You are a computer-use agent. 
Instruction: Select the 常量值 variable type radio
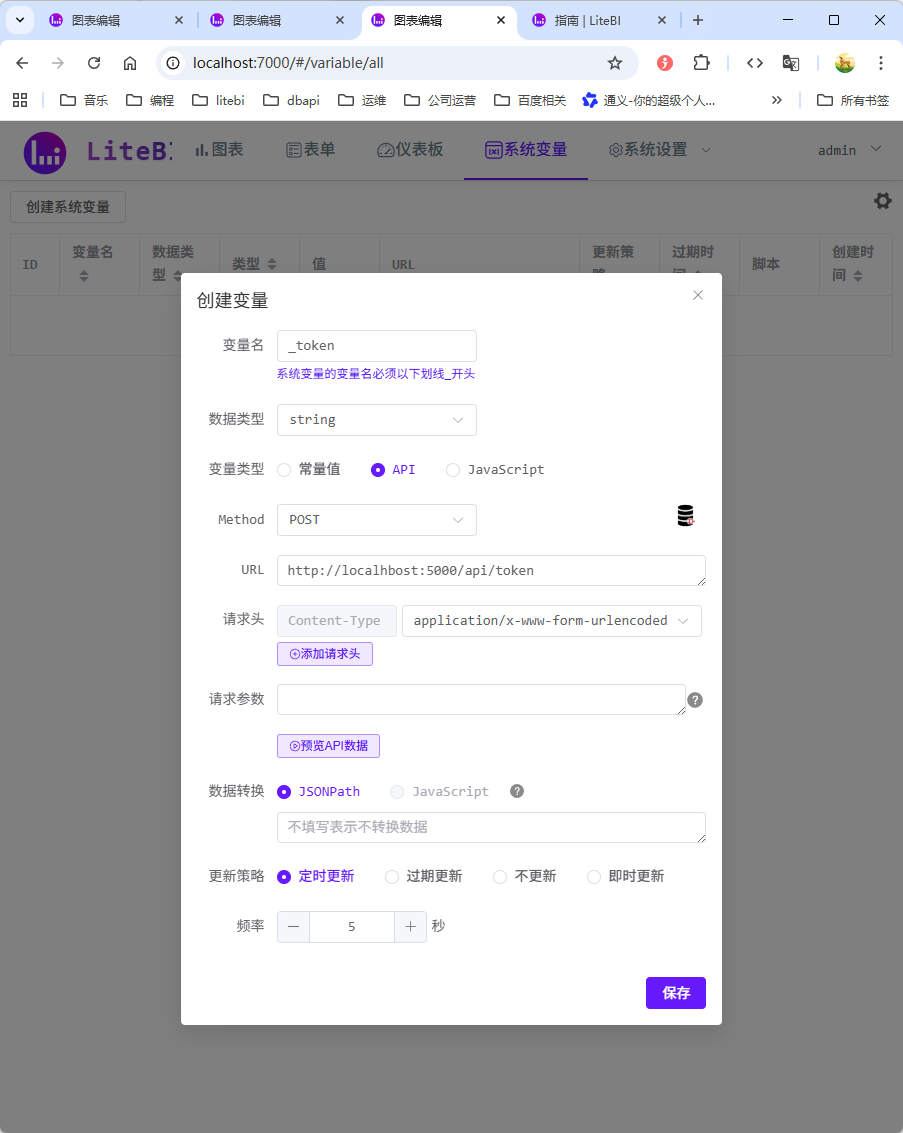click(x=283, y=469)
